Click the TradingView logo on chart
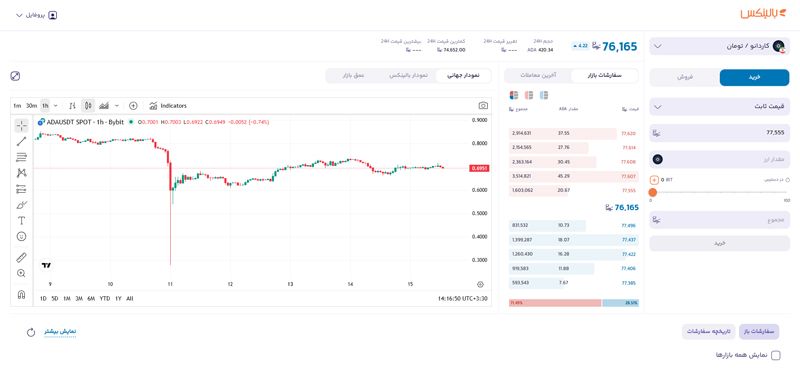 (x=46, y=265)
